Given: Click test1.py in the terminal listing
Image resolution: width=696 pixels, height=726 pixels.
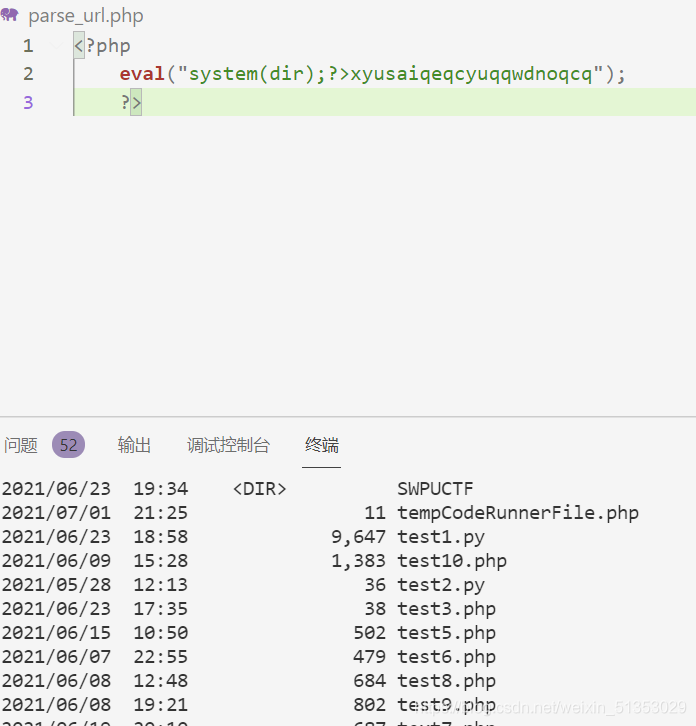Looking at the screenshot, I should (x=441, y=537).
